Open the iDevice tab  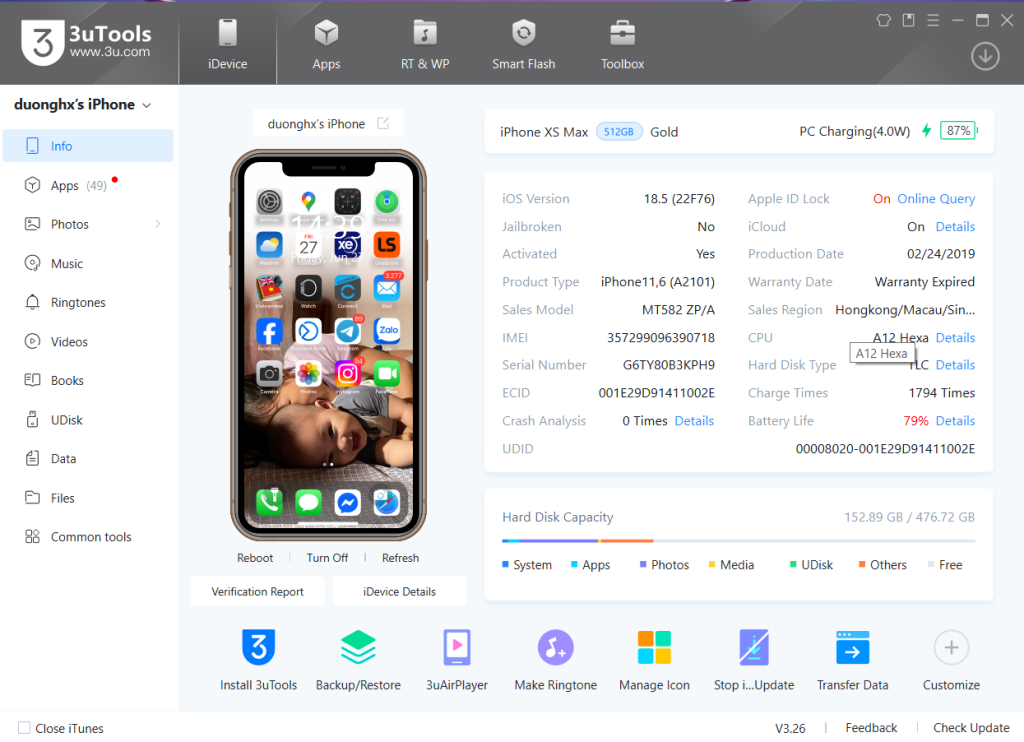click(227, 44)
